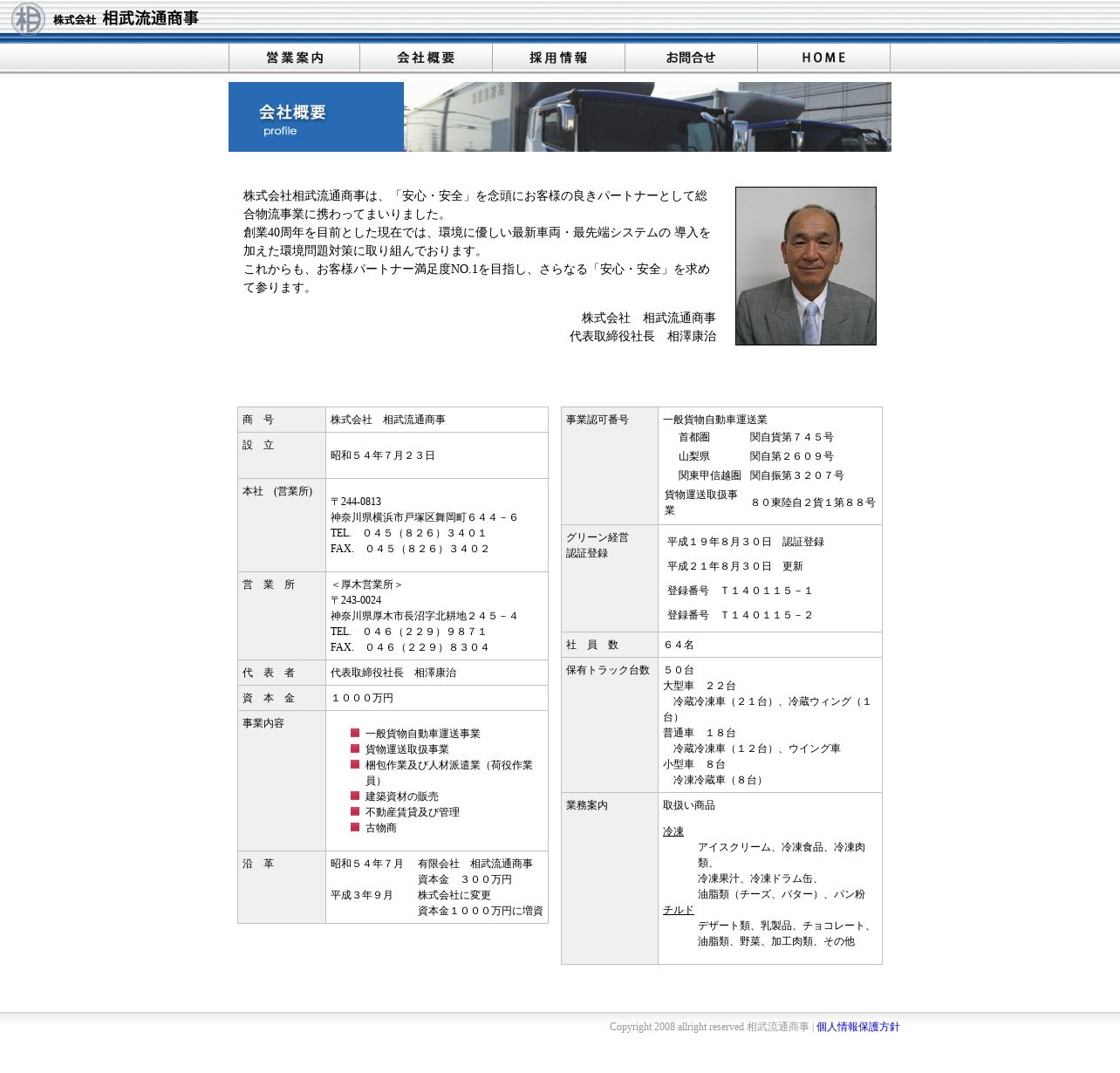Open the 採用情報 menu item
The height and width of the screenshot is (1073, 1120).
(x=559, y=58)
